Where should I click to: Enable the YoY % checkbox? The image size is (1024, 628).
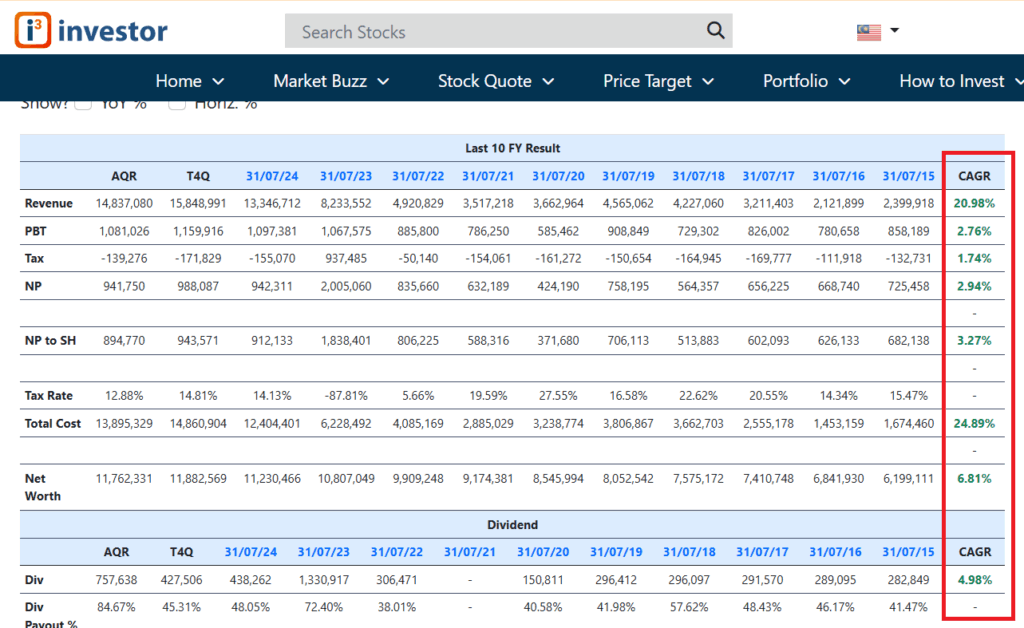(x=83, y=103)
